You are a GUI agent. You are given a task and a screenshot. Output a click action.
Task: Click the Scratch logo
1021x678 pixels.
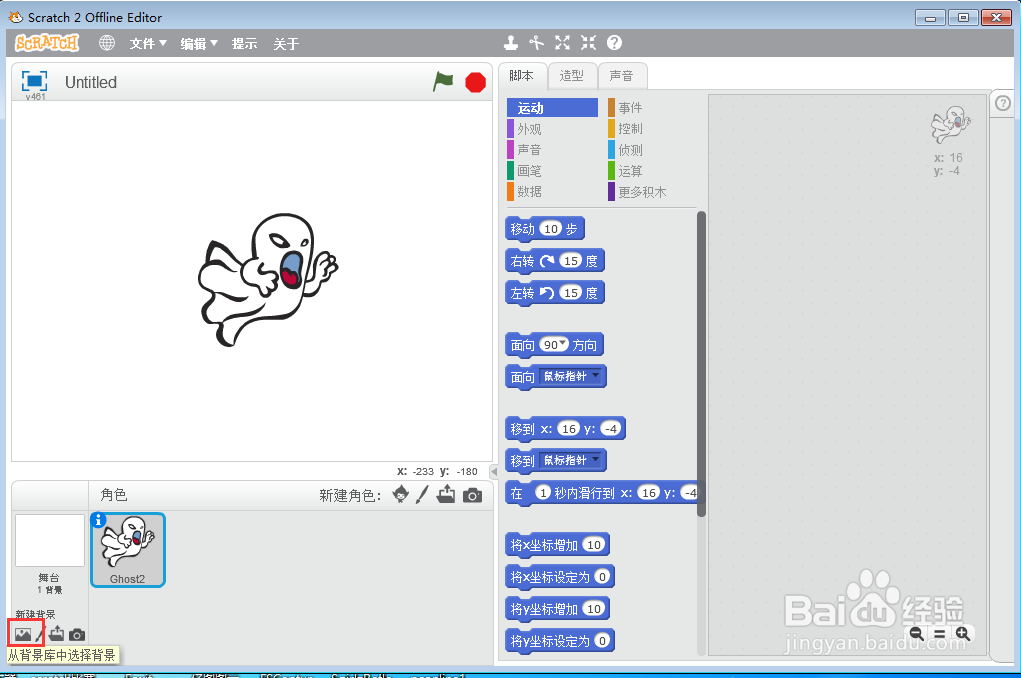tap(47, 43)
